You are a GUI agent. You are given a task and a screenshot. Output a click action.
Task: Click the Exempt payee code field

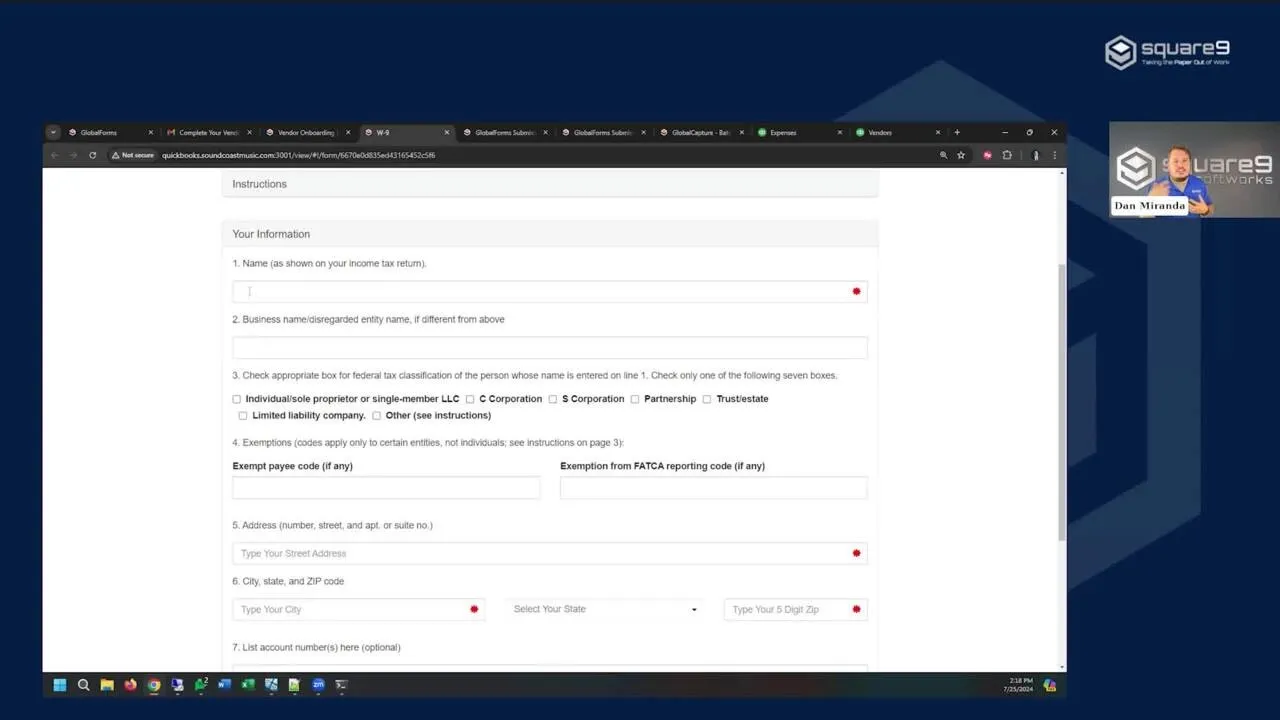point(386,488)
